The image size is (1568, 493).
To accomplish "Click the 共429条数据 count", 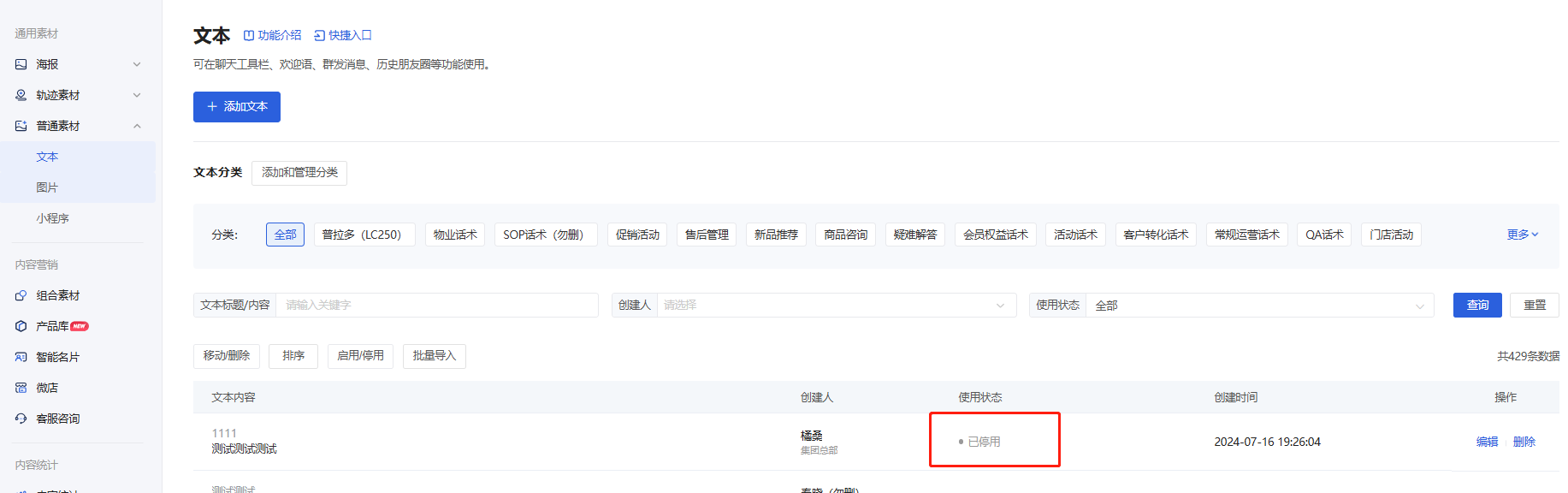I will [1528, 356].
